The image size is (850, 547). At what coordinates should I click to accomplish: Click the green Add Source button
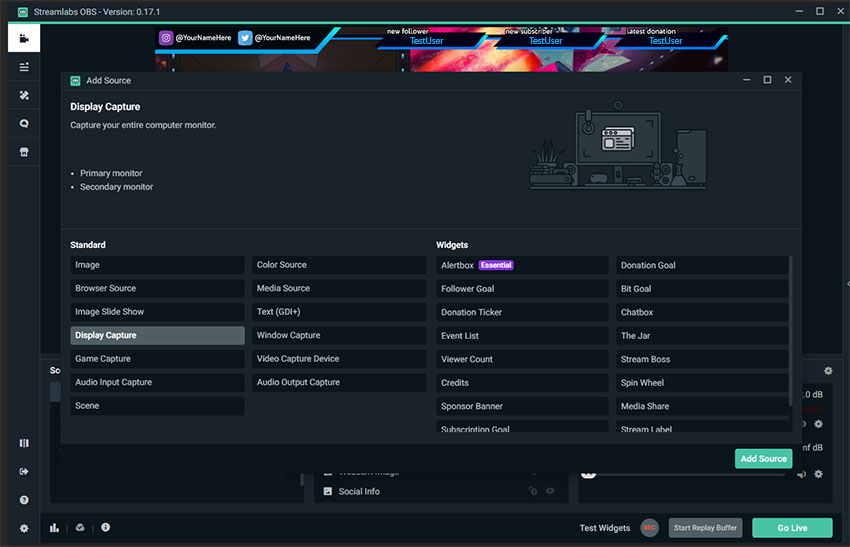(x=763, y=459)
